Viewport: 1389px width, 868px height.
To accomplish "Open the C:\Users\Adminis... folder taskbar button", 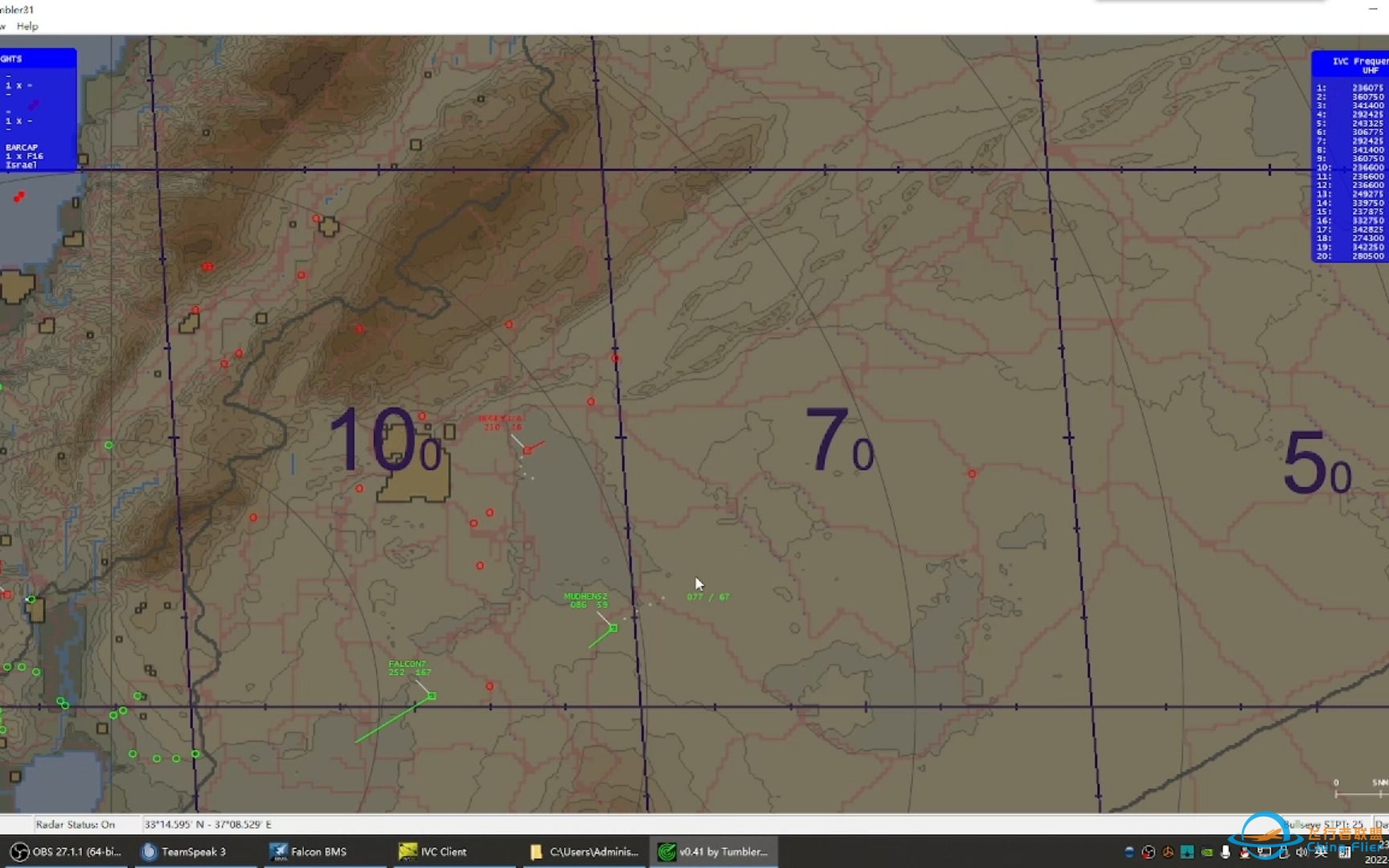I will point(584,852).
